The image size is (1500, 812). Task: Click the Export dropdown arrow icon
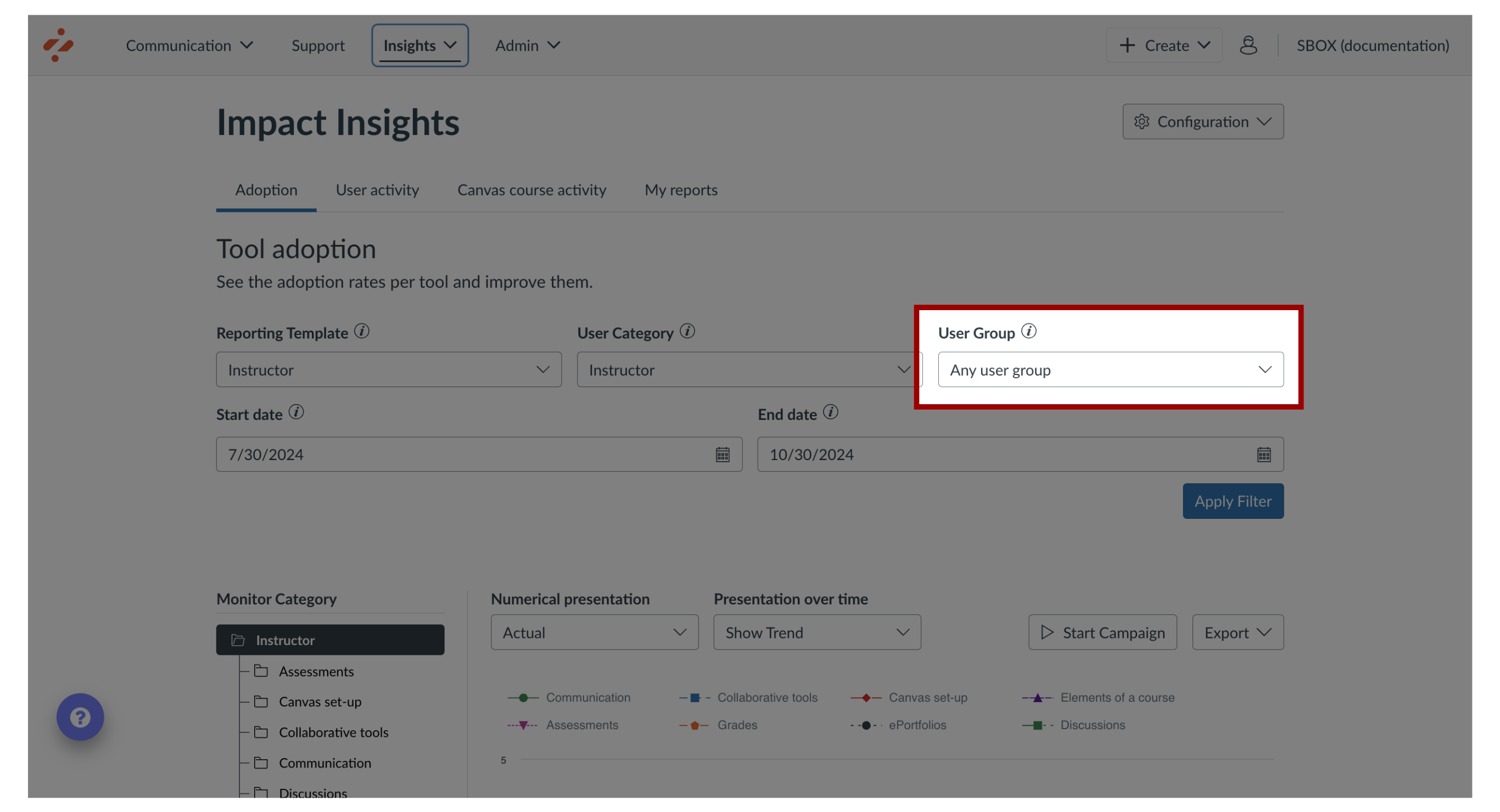pyautogui.click(x=1263, y=632)
